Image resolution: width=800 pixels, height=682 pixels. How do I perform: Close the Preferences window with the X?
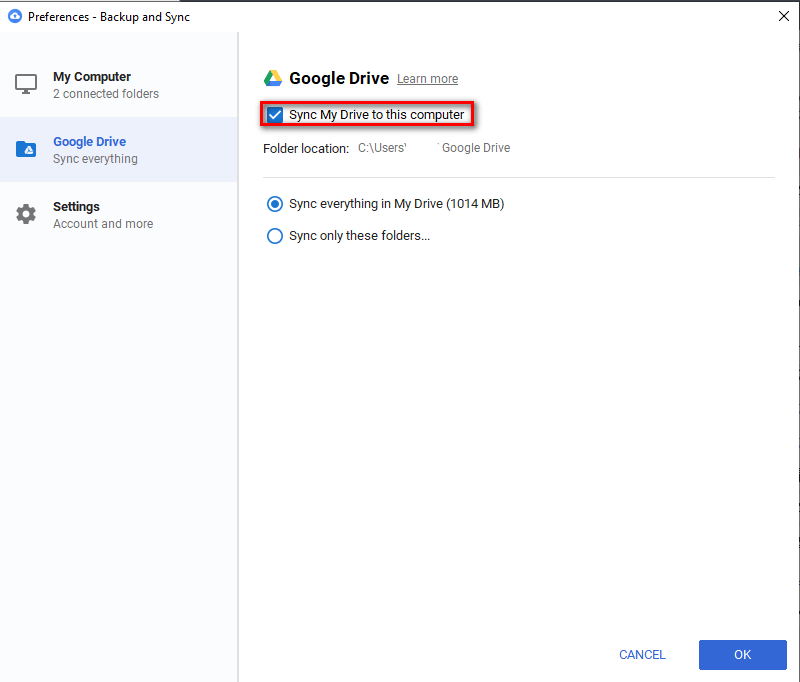(782, 16)
